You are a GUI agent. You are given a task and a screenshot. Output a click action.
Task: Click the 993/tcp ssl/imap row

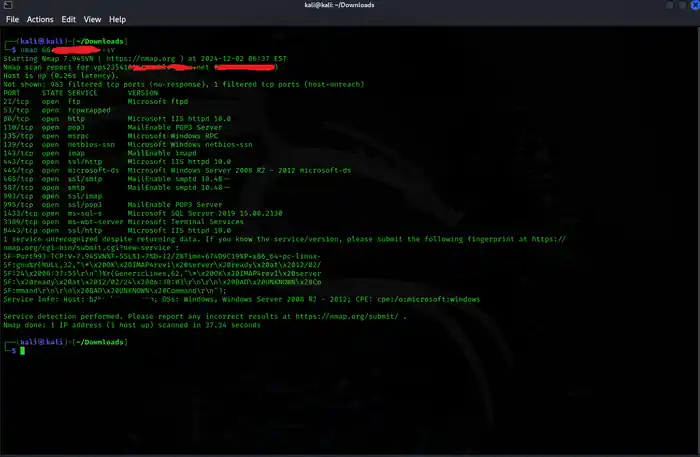coord(53,196)
